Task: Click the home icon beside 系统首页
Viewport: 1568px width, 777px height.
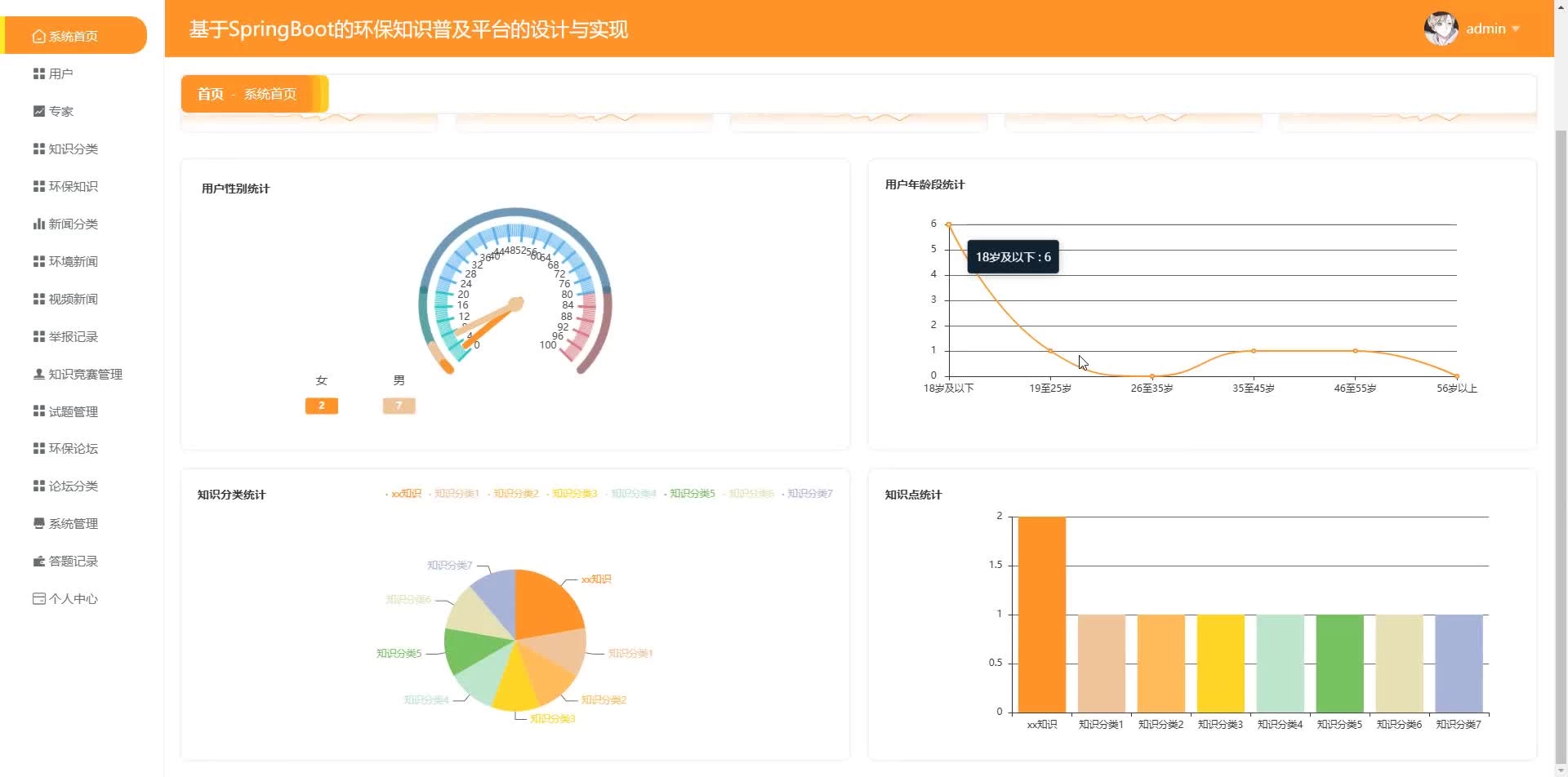Action: [38, 36]
